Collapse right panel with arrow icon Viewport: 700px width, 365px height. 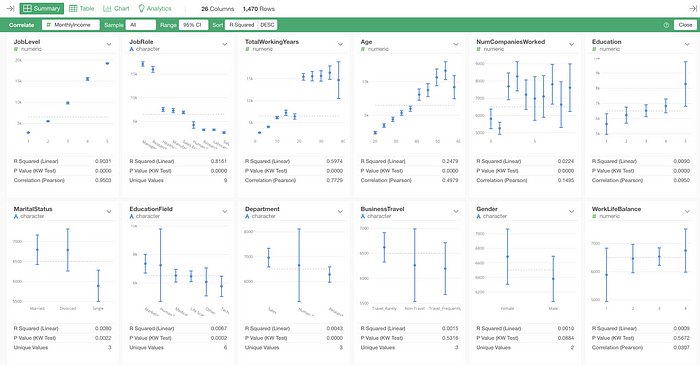[692, 8]
